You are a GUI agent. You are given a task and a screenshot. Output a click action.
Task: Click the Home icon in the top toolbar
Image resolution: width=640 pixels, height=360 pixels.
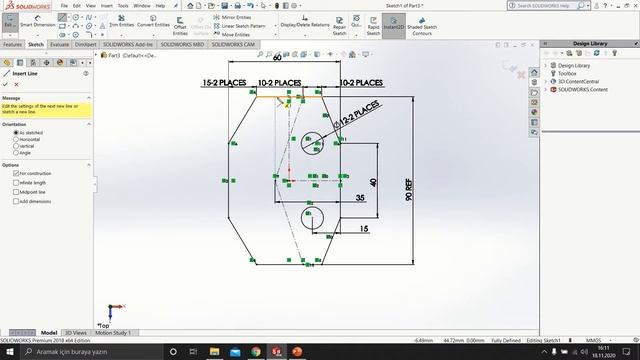pos(190,6)
